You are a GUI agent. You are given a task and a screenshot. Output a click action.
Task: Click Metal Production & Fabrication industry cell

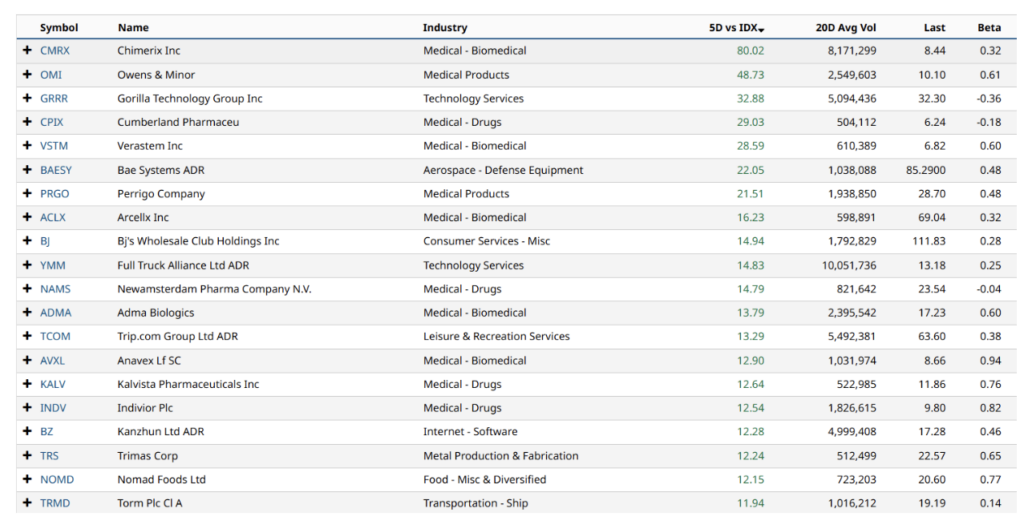(x=501, y=456)
